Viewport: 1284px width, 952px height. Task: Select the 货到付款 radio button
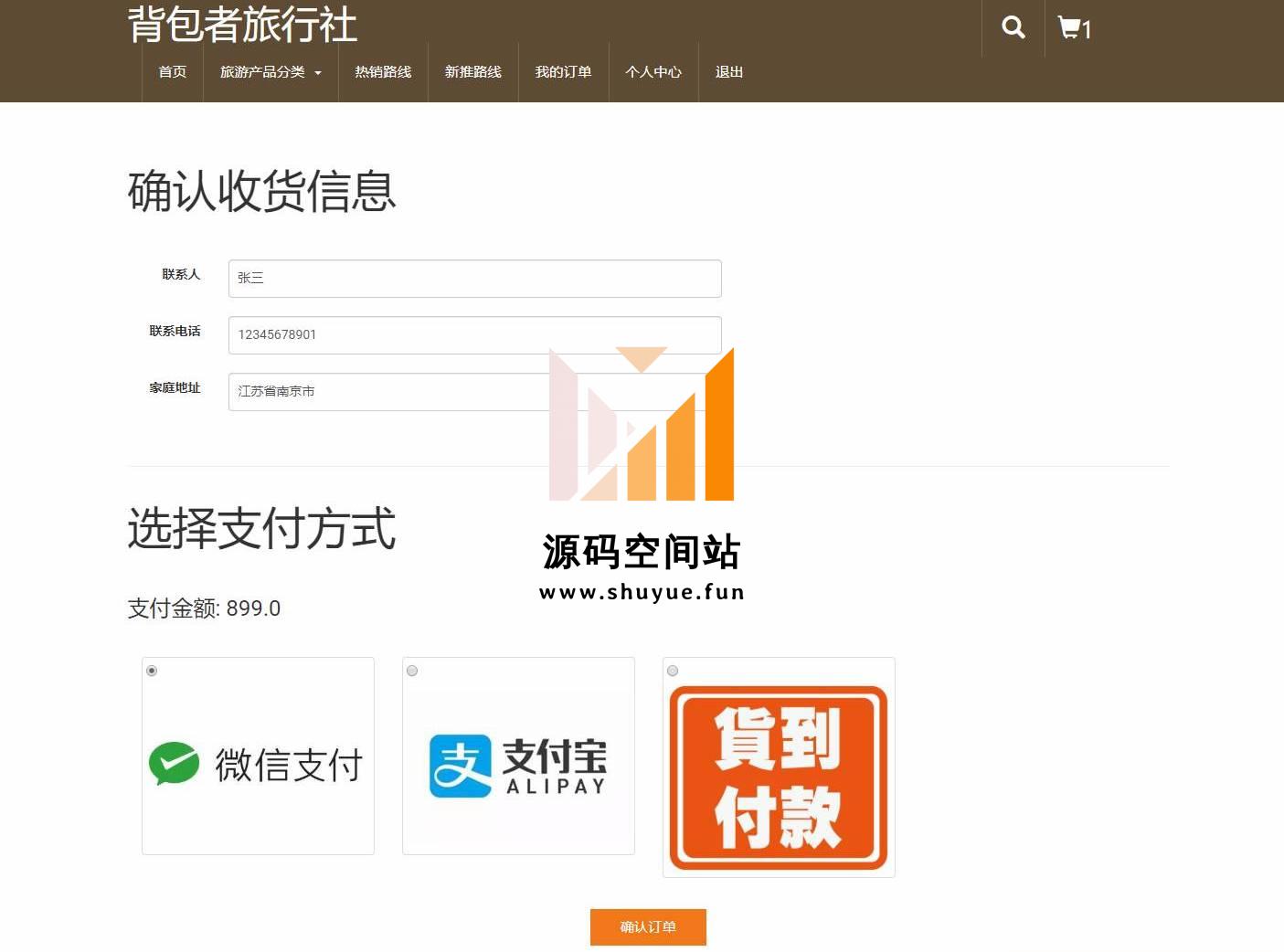(673, 671)
